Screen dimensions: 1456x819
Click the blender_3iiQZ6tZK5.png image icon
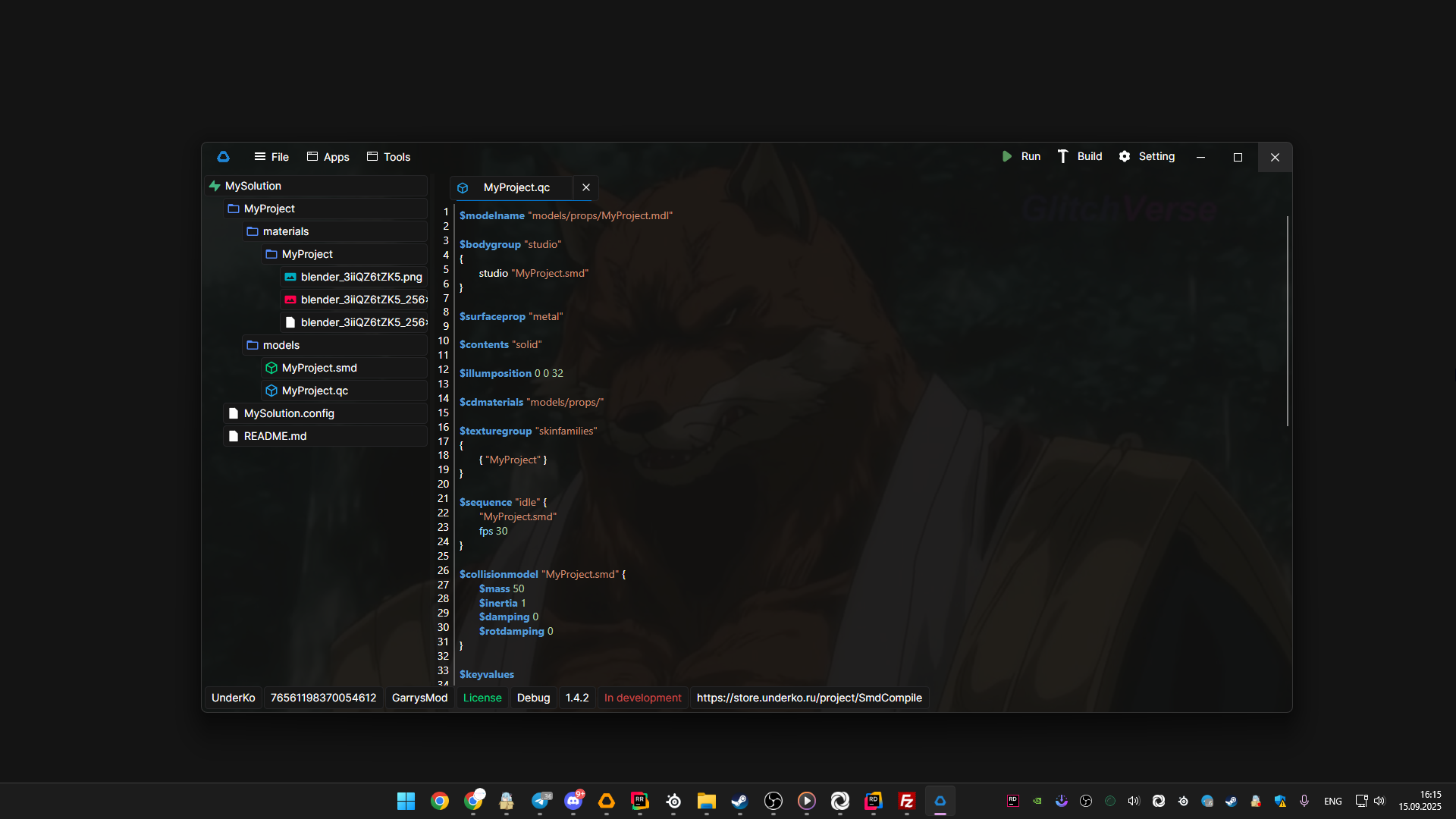[290, 277]
